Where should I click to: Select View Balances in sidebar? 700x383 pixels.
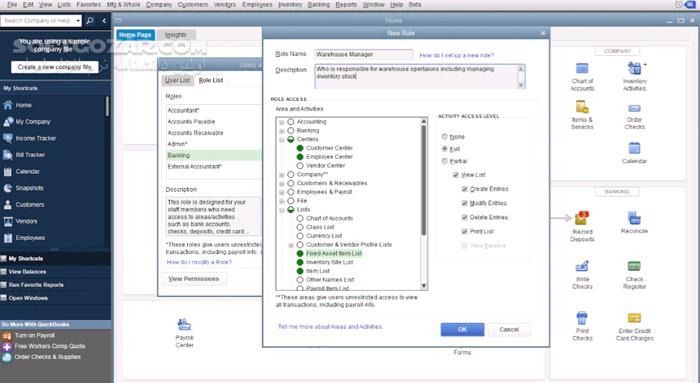[x=27, y=272]
